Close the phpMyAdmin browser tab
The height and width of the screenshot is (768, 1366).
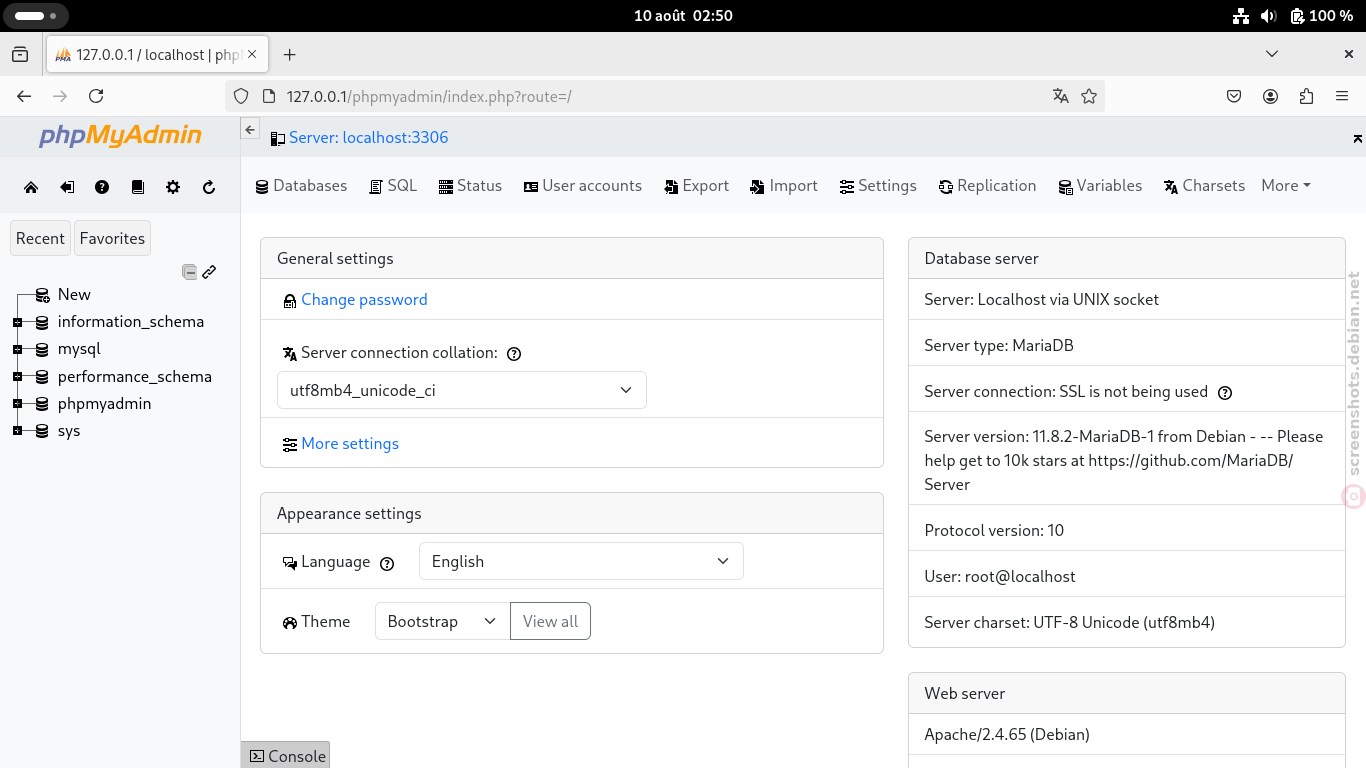coord(253,55)
